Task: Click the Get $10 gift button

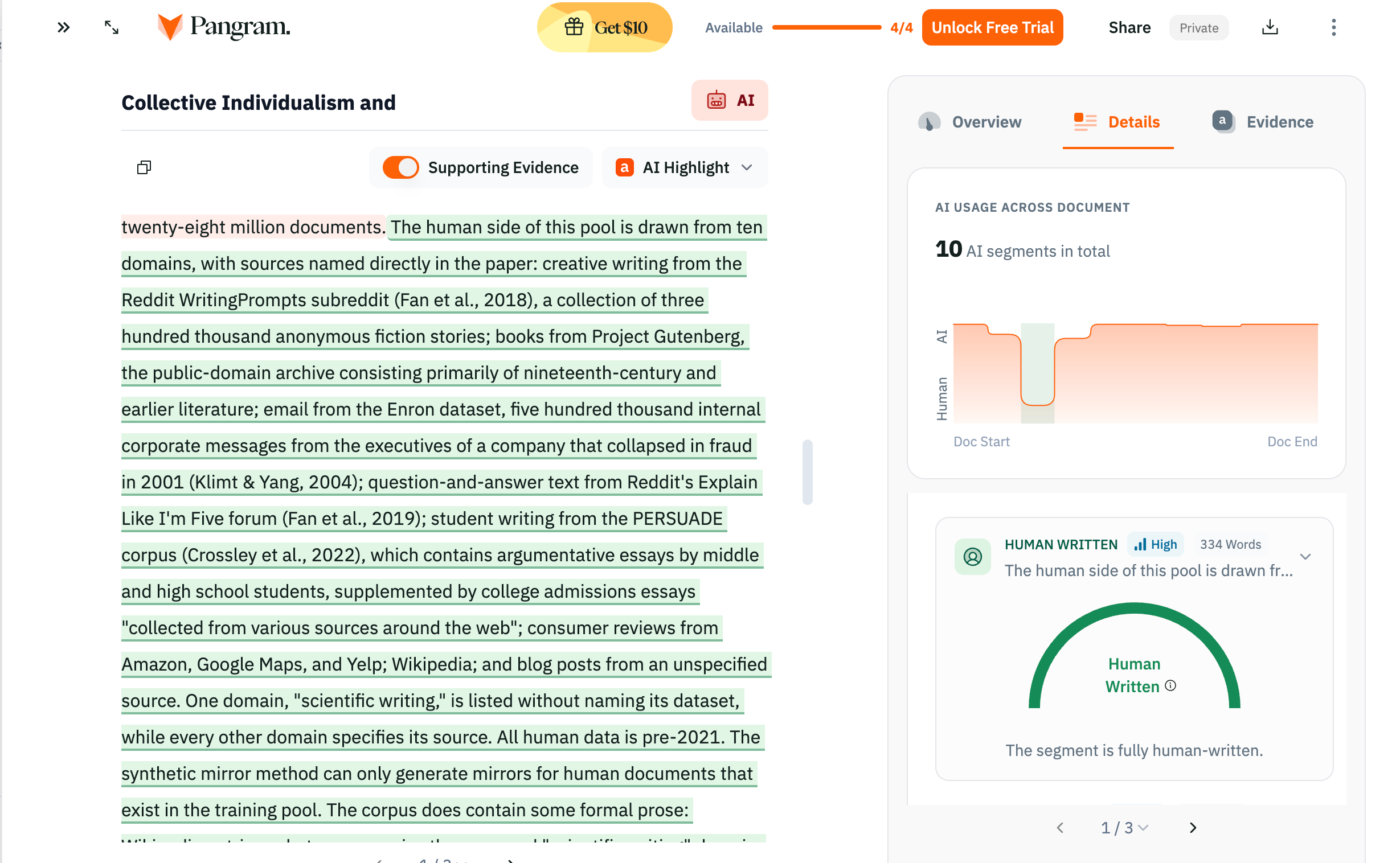Action: pos(605,27)
